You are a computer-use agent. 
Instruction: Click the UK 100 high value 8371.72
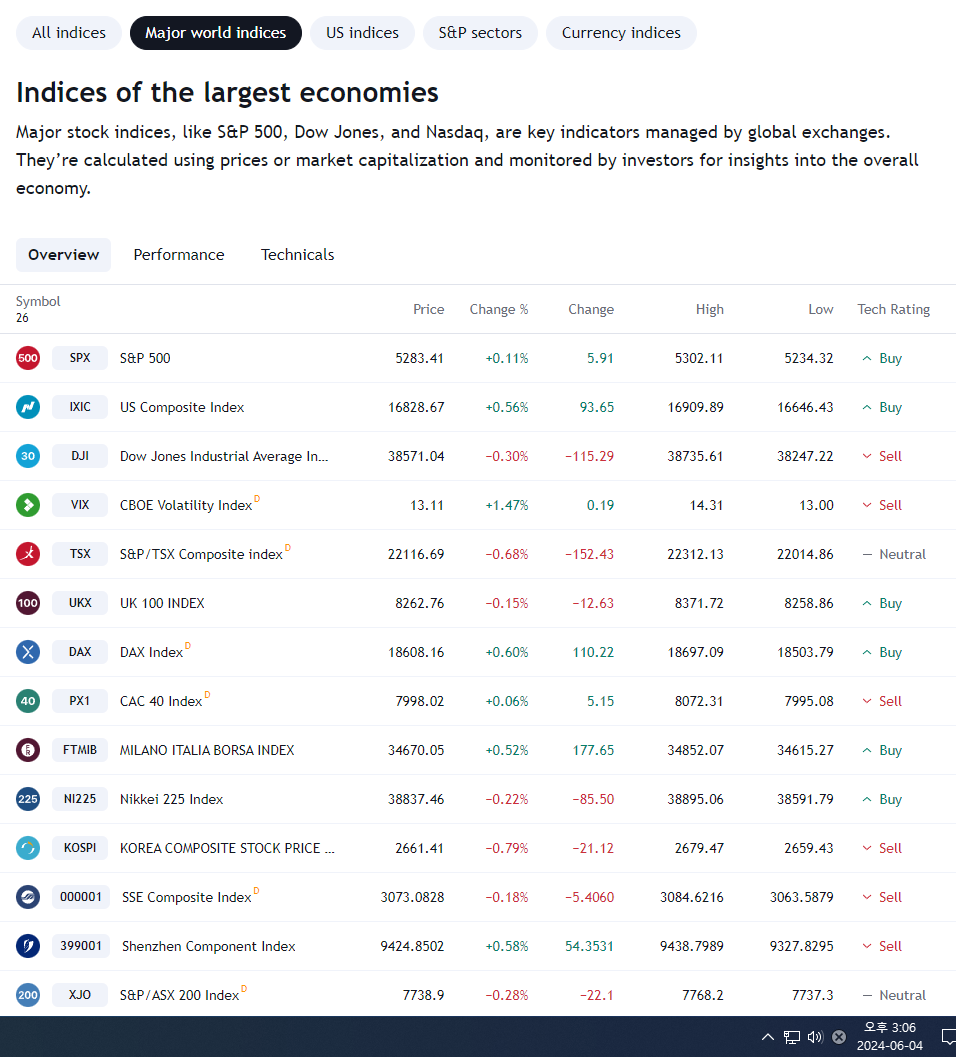pos(699,603)
